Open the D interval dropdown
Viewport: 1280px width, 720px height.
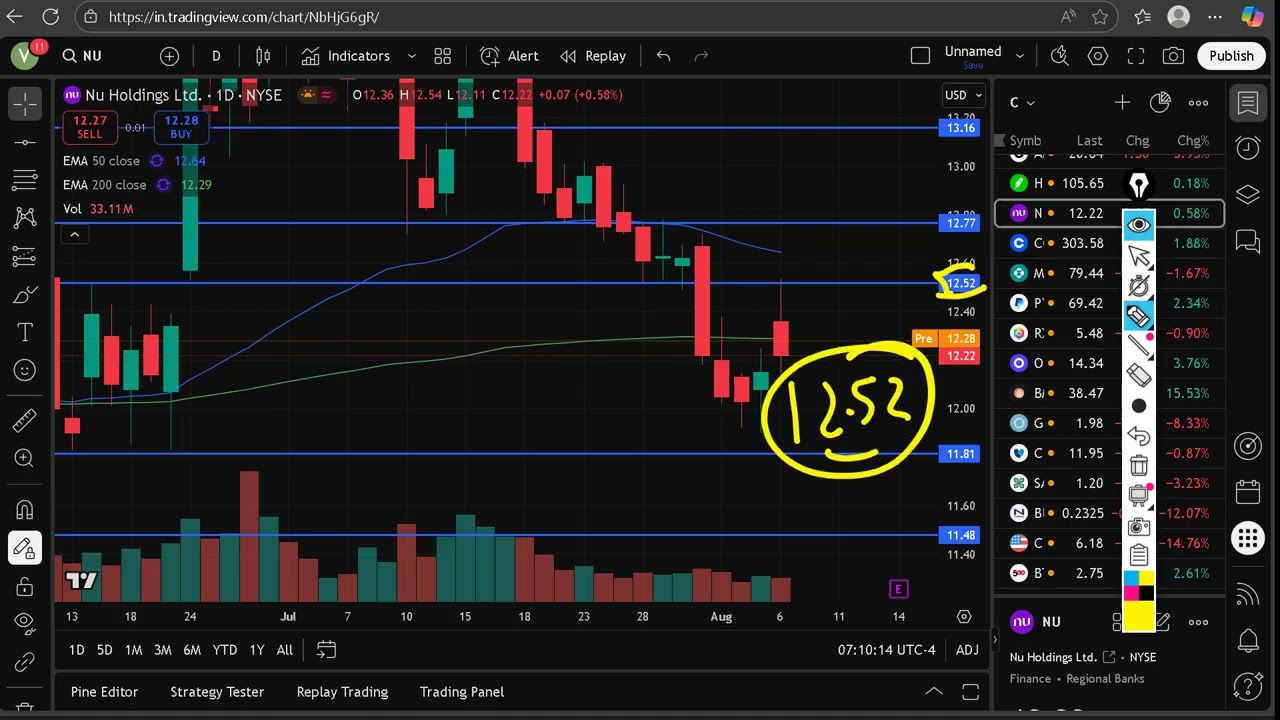tap(216, 56)
